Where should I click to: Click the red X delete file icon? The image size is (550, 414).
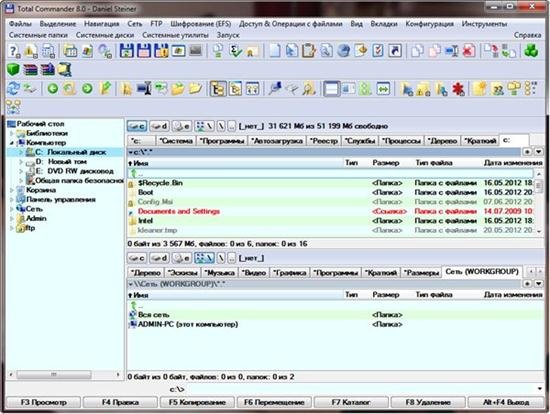[469, 51]
